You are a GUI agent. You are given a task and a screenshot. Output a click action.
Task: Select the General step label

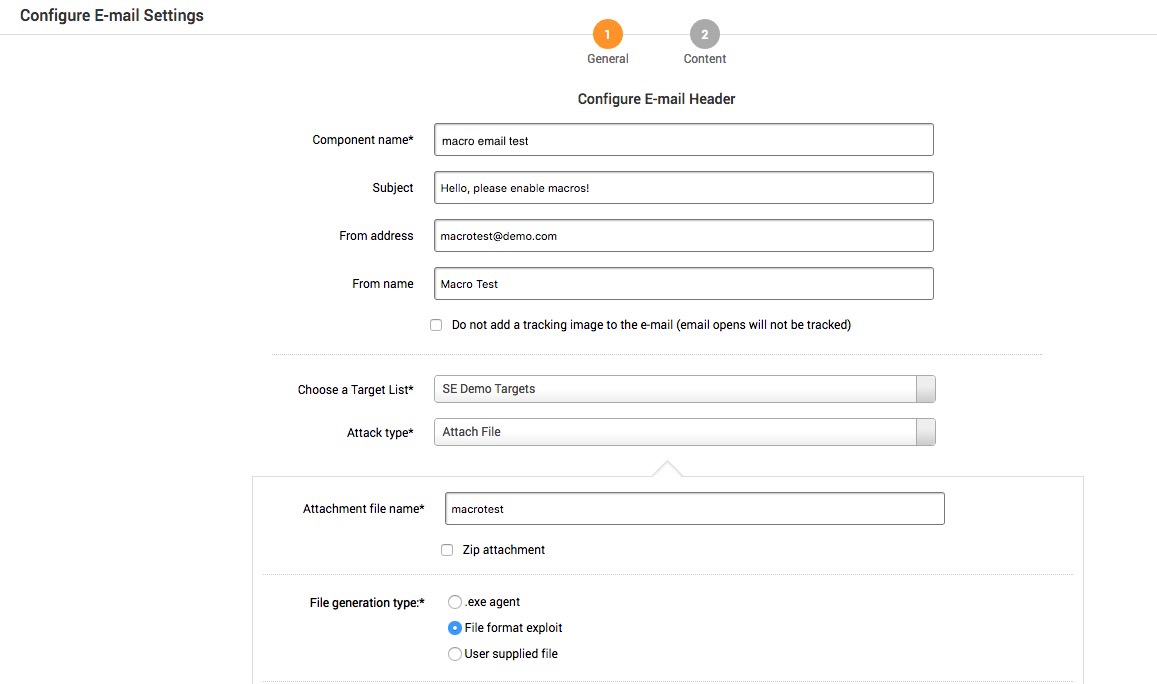pos(608,59)
